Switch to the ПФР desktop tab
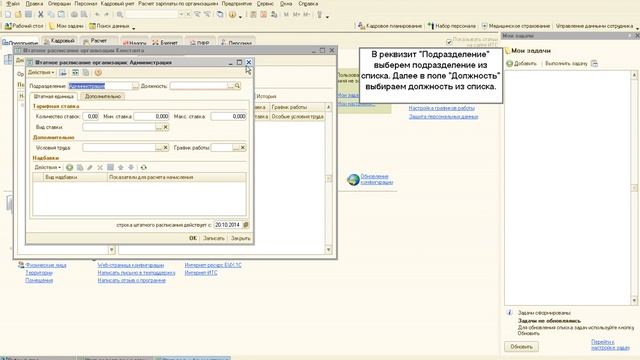Image resolution: width=640 pixels, height=360 pixels. (200, 42)
